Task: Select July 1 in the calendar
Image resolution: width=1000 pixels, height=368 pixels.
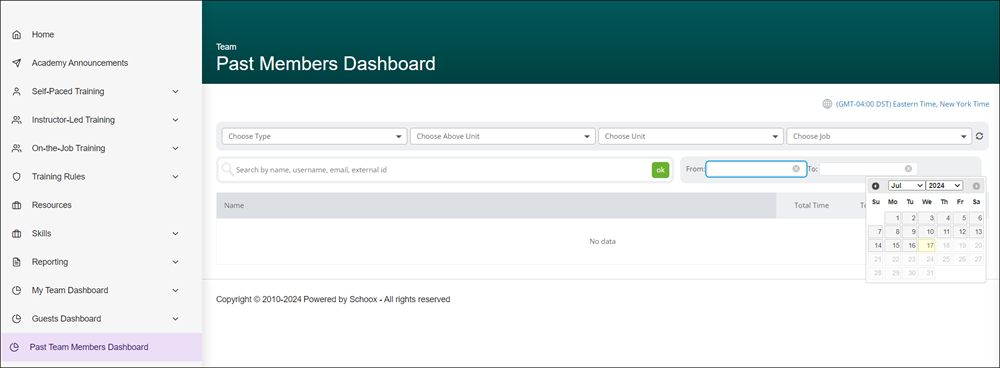Action: [893, 218]
